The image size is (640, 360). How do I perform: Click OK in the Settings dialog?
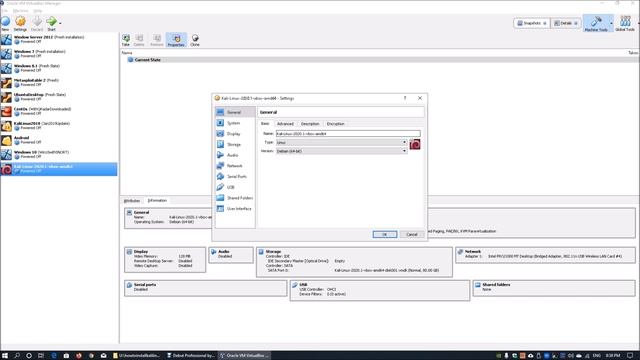pyautogui.click(x=384, y=235)
